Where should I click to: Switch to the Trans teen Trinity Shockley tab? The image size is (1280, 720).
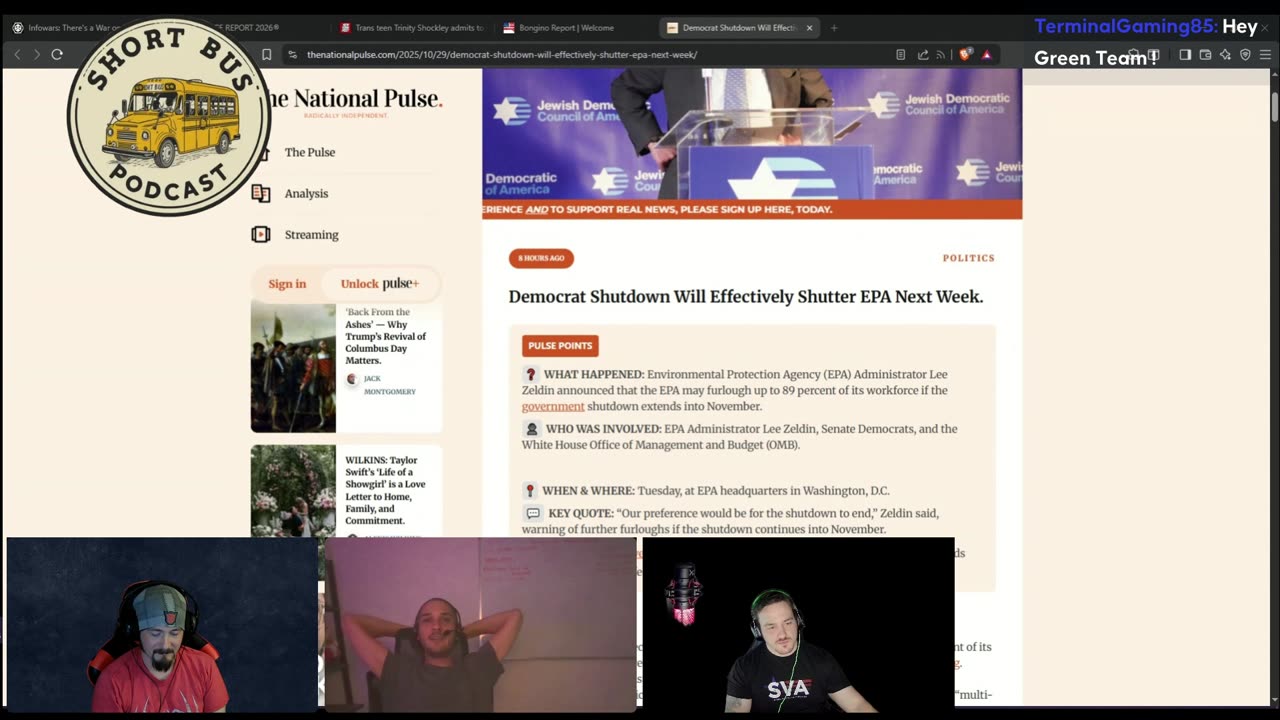tap(411, 28)
